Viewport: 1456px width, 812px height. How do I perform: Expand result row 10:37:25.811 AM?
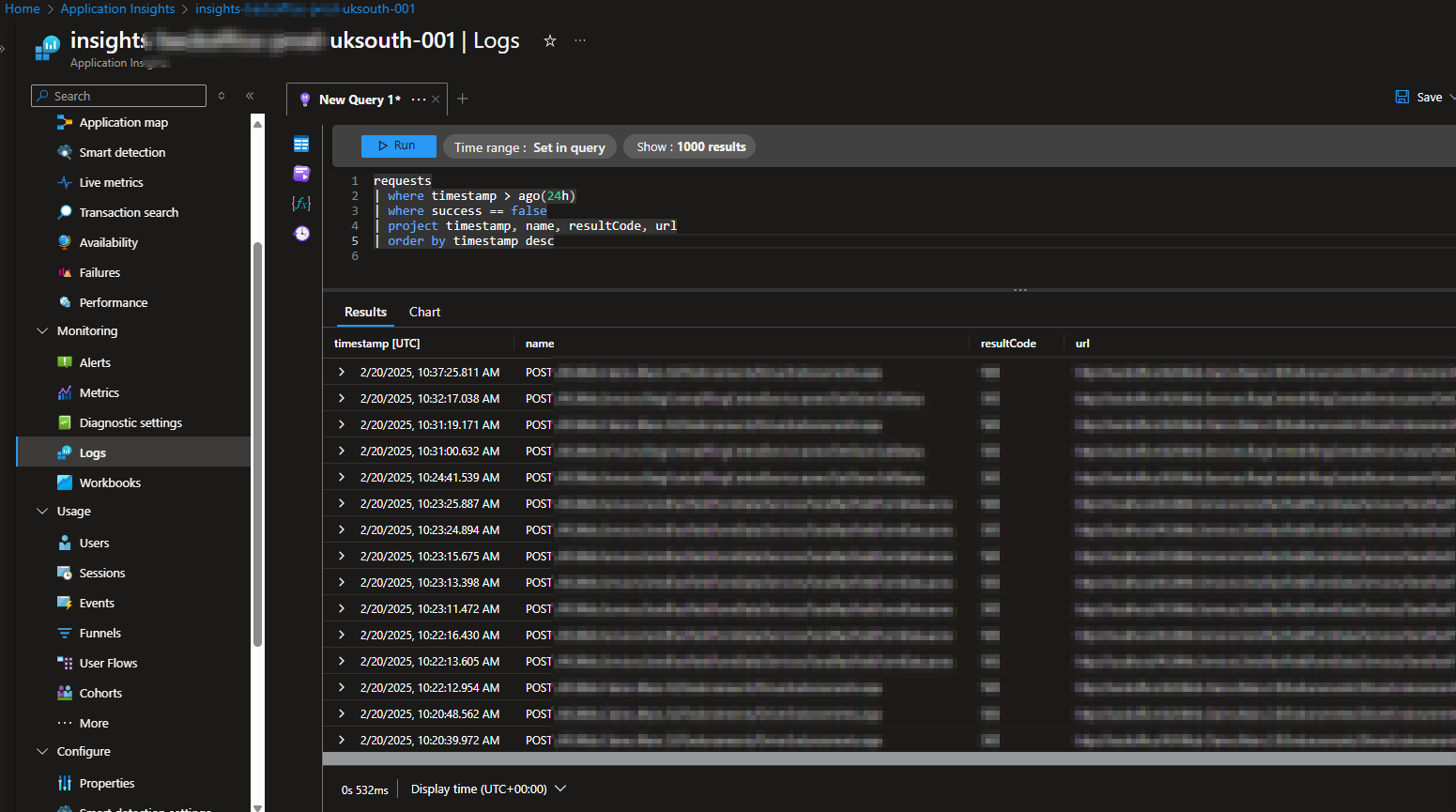(x=342, y=372)
